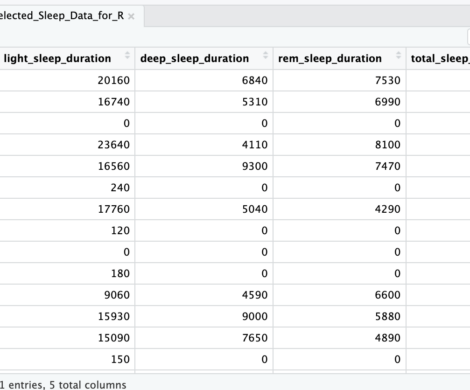
Task: Sort by rem_sleep_duration arrows icon
Action: point(398,55)
